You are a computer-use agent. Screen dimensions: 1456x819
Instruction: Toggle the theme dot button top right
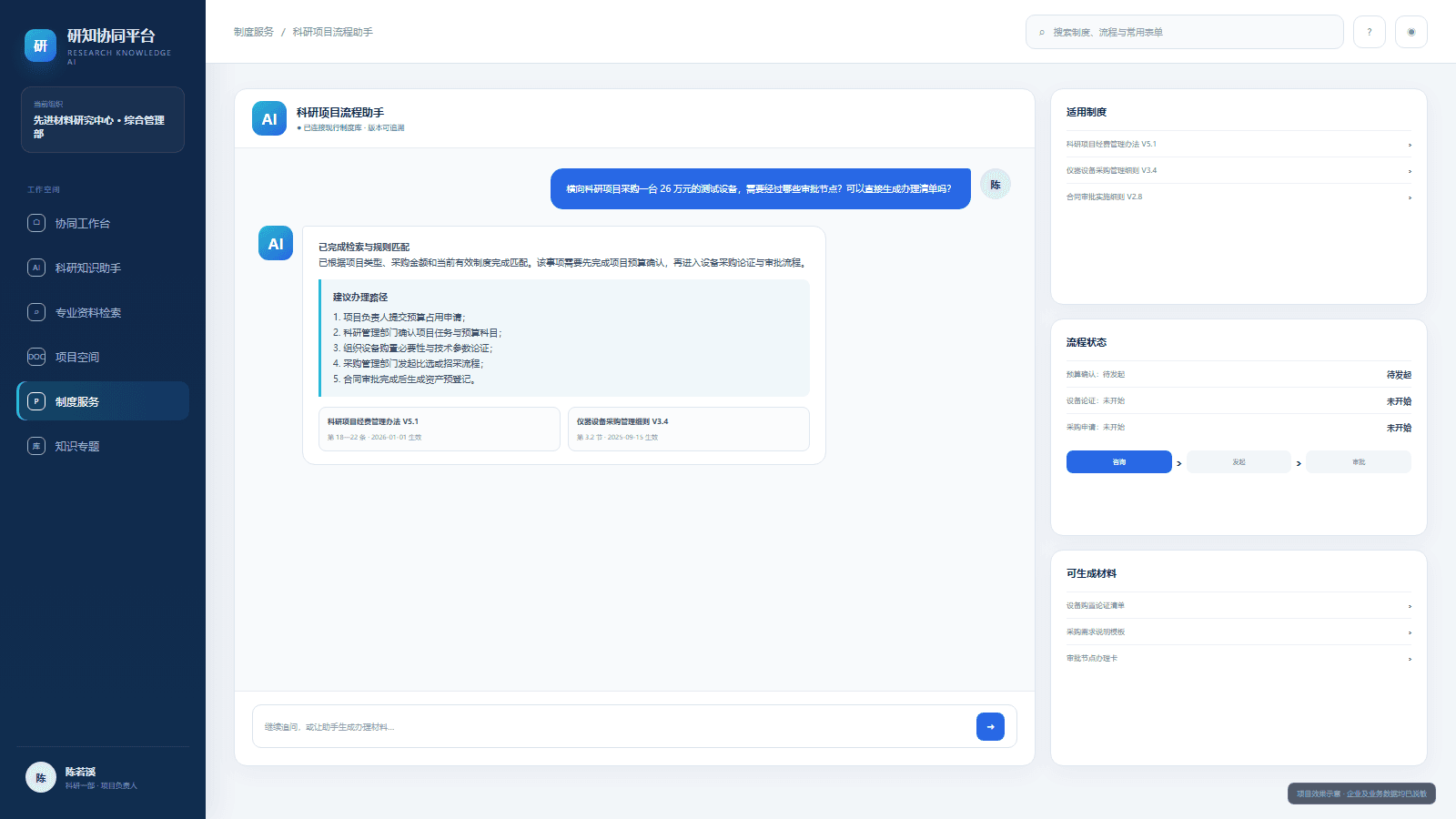(1411, 32)
